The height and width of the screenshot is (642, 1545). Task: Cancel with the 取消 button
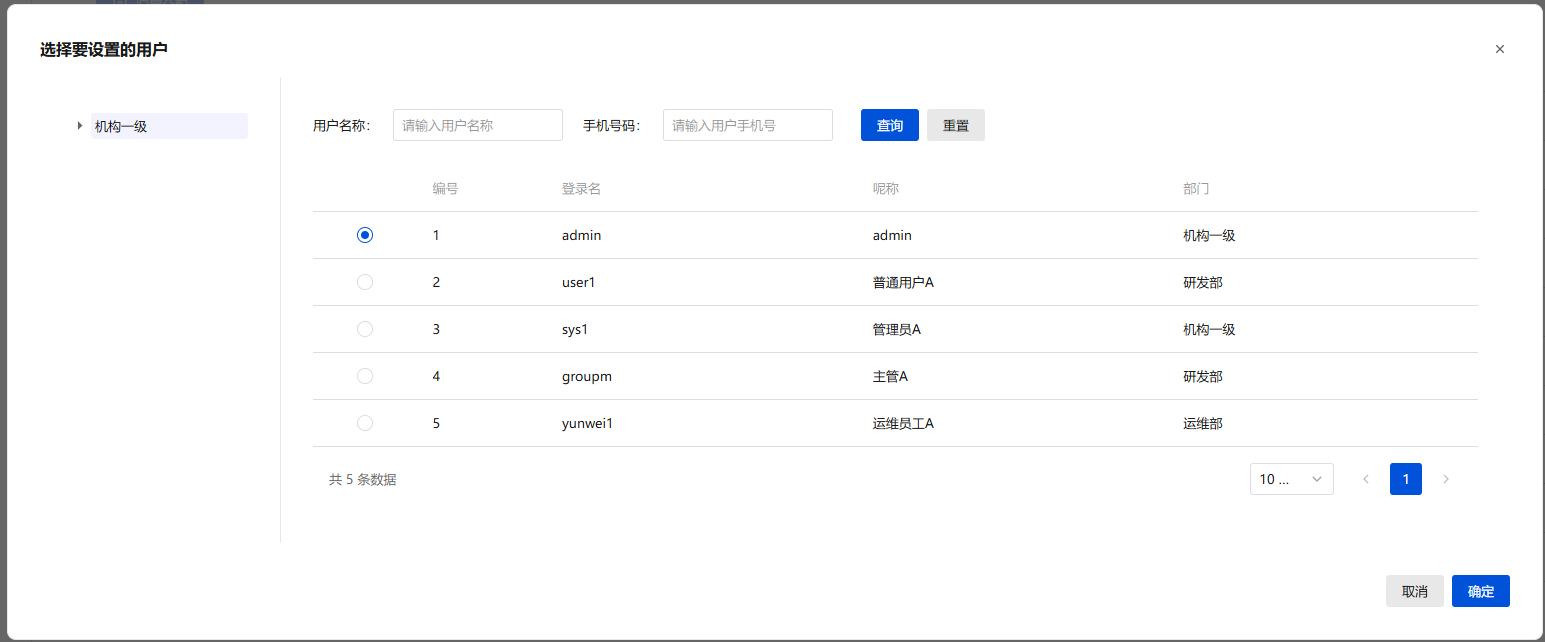1414,591
